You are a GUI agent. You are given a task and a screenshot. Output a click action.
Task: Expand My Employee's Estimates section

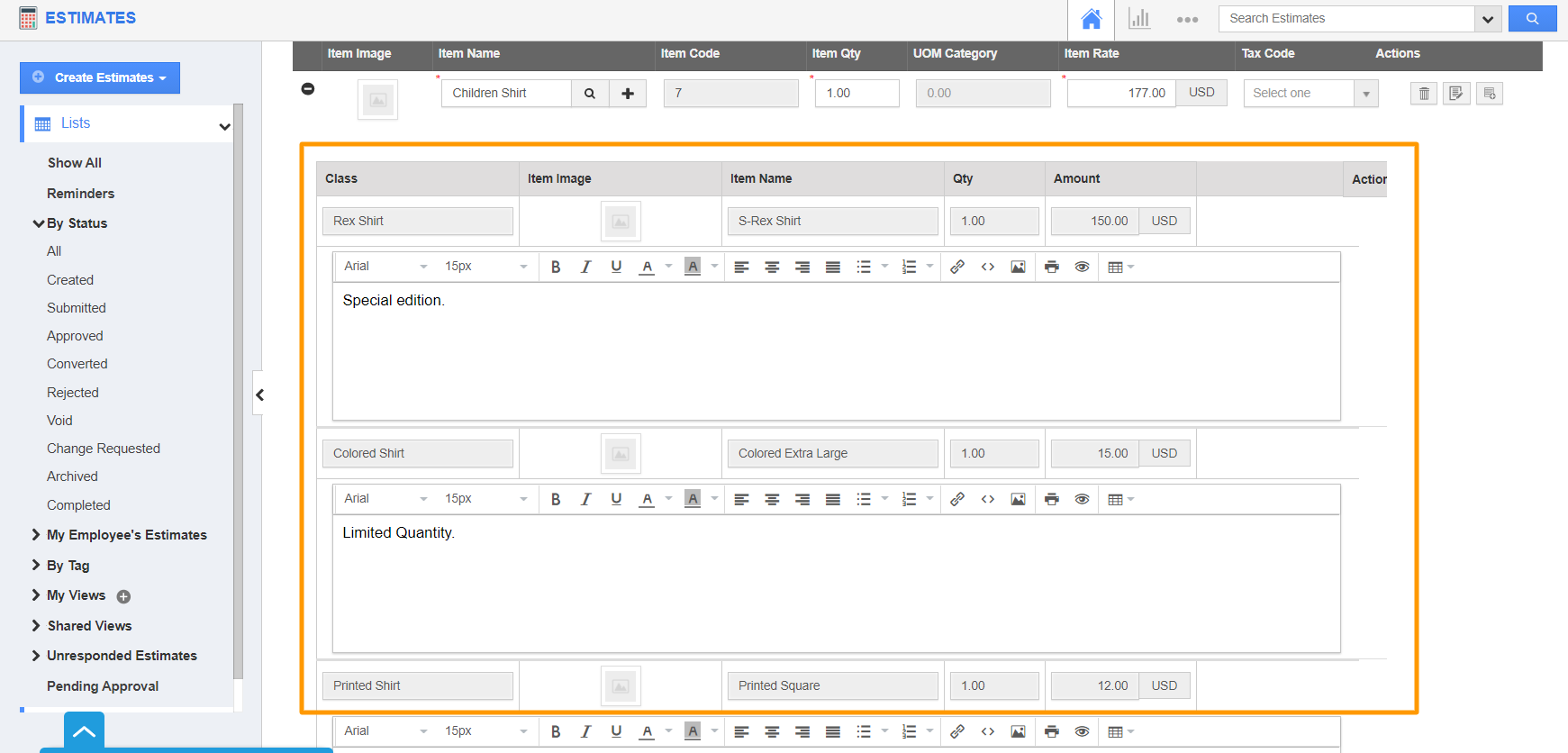click(126, 535)
